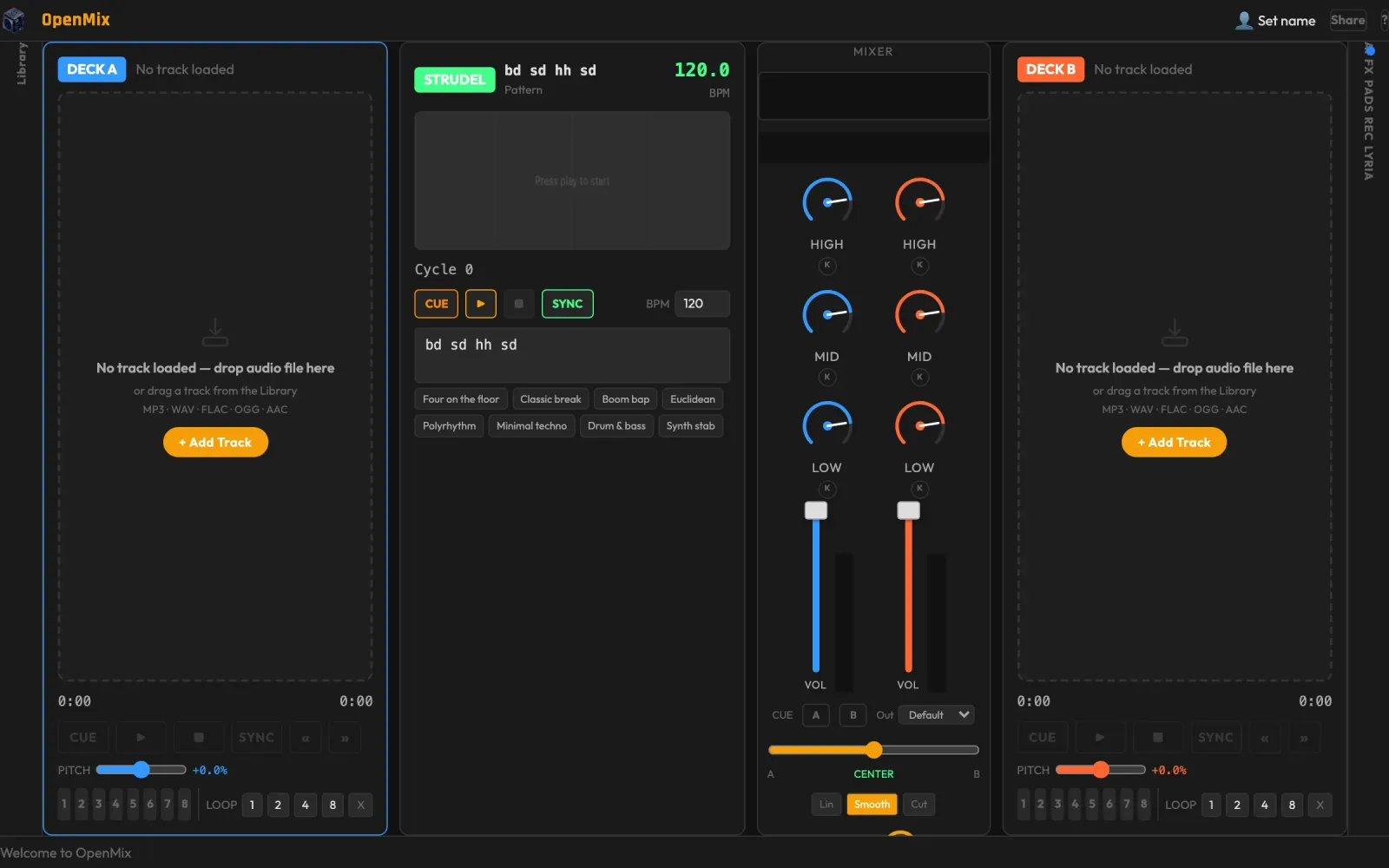Click the orange LOW EQ knob
The height and width of the screenshot is (868, 1389).
click(920, 425)
